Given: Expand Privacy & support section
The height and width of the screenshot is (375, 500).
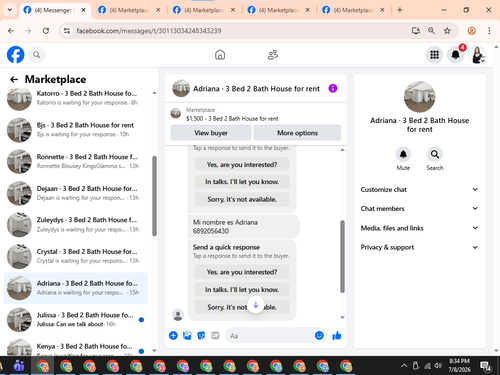Looking at the screenshot, I should point(419,247).
